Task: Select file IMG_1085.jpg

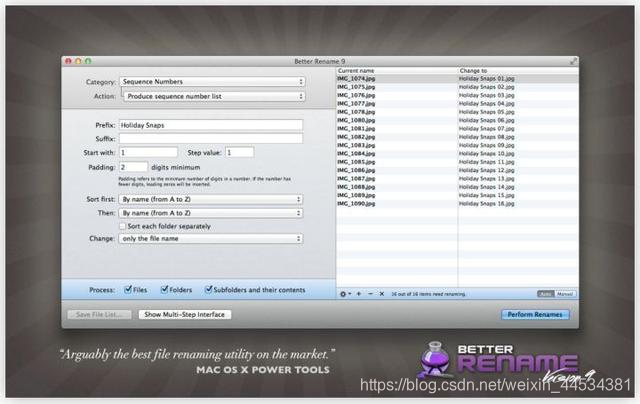Action: (x=356, y=162)
